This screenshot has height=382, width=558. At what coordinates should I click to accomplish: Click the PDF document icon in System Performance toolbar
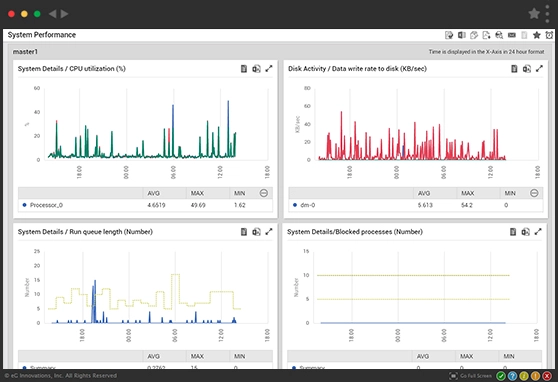[486, 35]
